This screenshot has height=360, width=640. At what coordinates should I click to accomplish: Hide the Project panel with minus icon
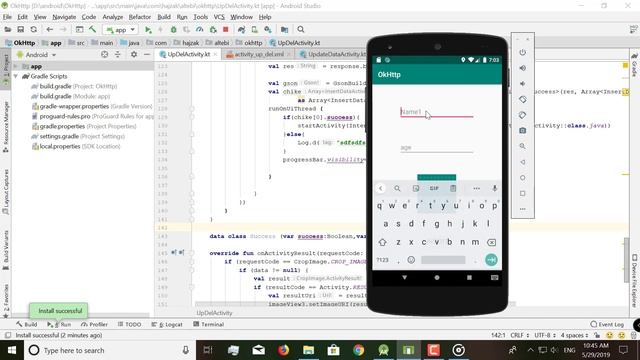[x=147, y=54]
